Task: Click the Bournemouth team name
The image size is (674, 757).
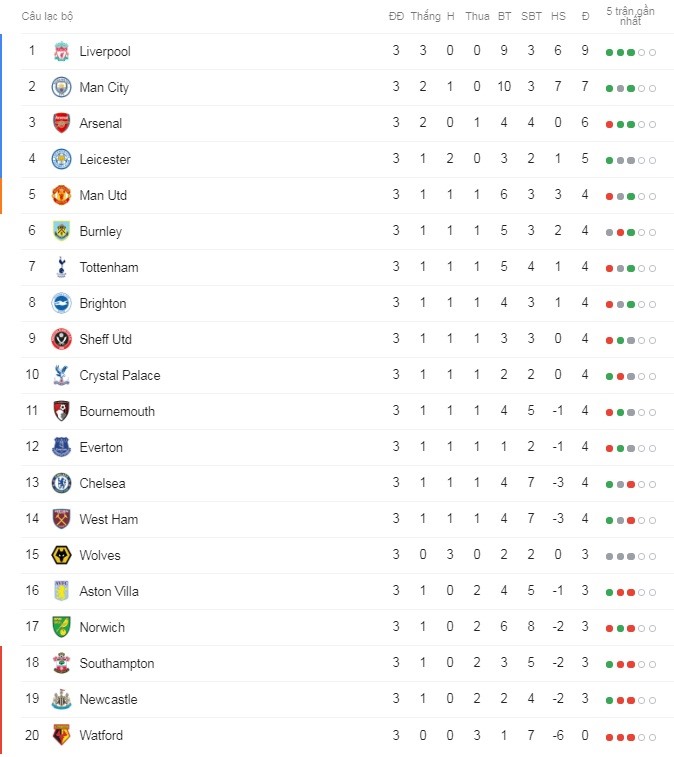Action: [117, 411]
